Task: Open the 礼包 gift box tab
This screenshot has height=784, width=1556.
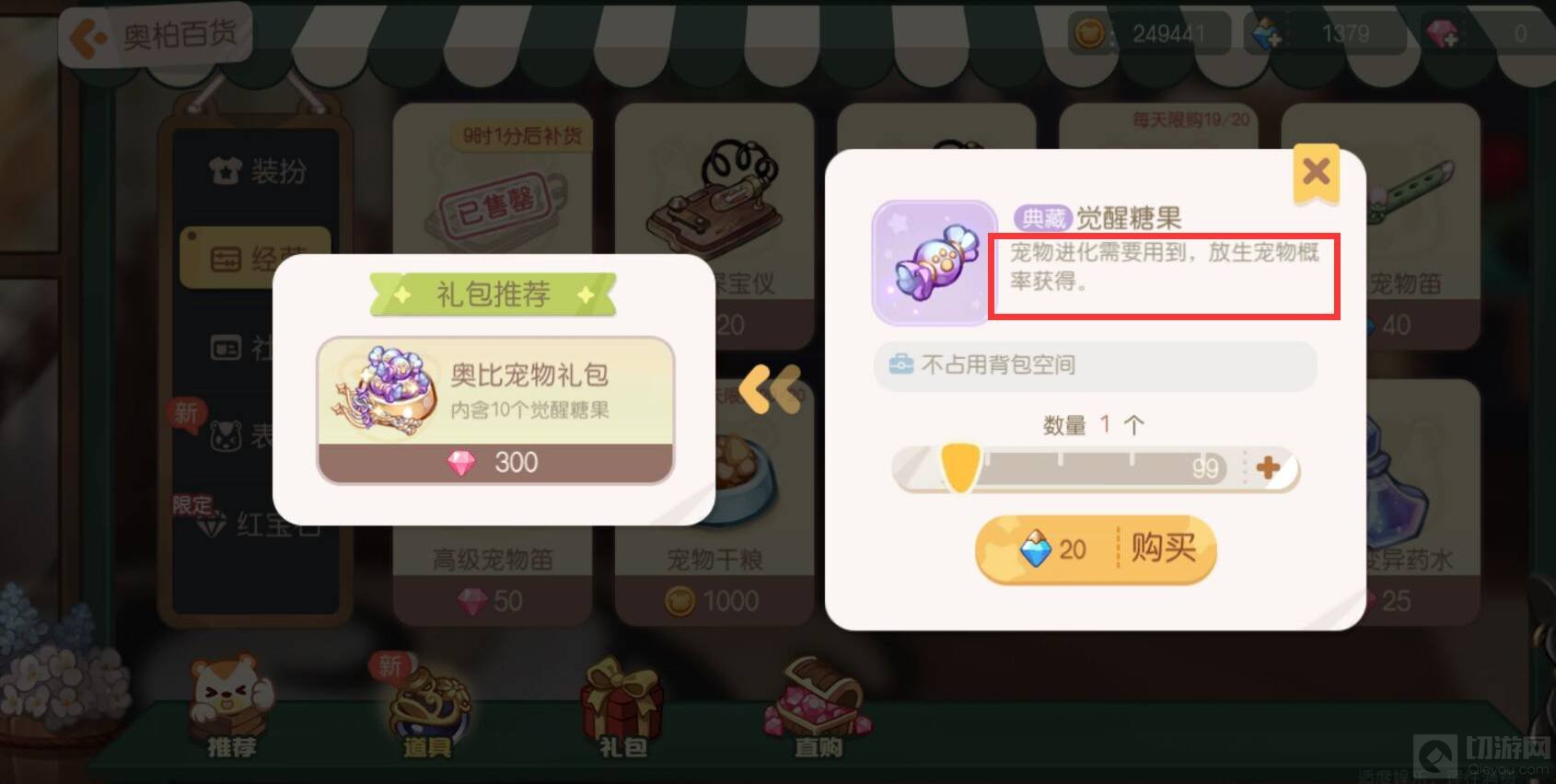Action: [623, 707]
